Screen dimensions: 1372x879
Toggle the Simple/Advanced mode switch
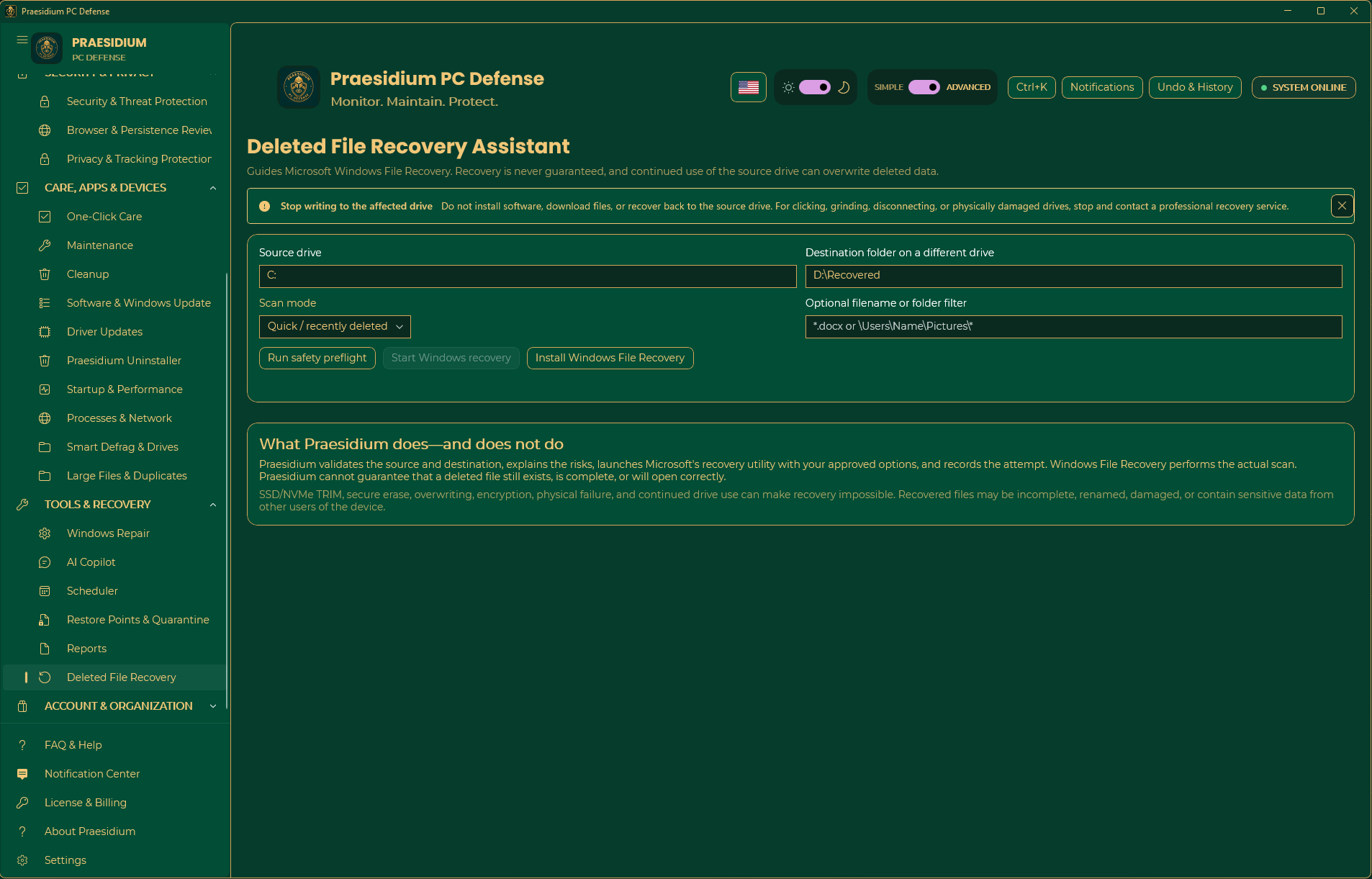coord(924,87)
